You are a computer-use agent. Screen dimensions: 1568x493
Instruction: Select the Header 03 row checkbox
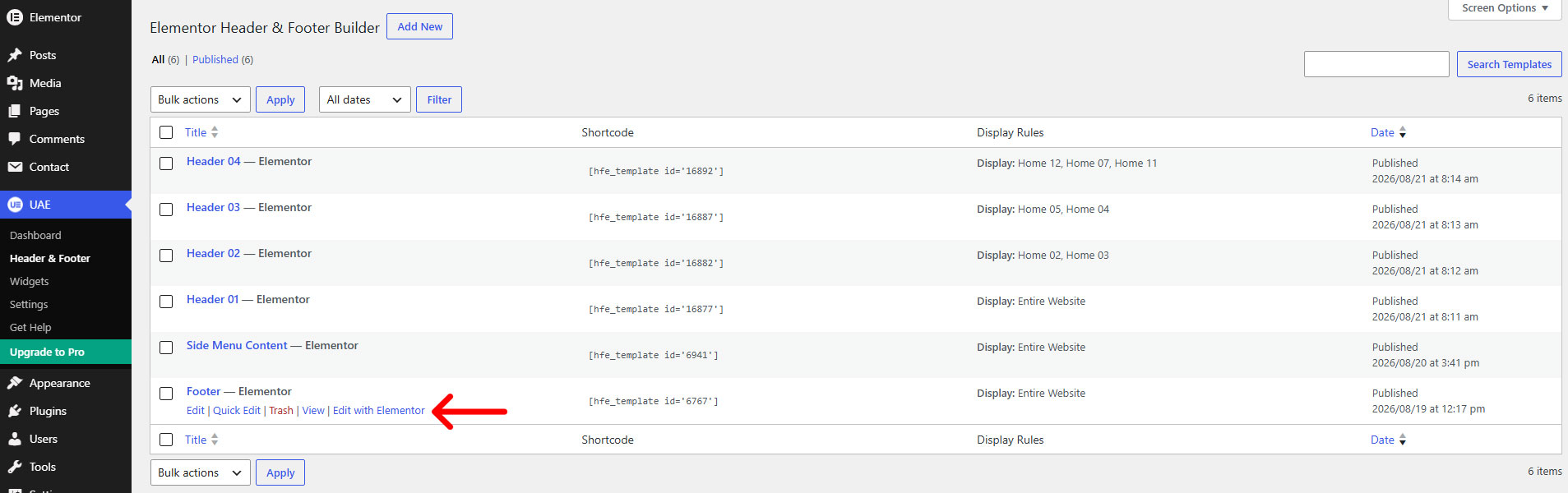pos(166,210)
